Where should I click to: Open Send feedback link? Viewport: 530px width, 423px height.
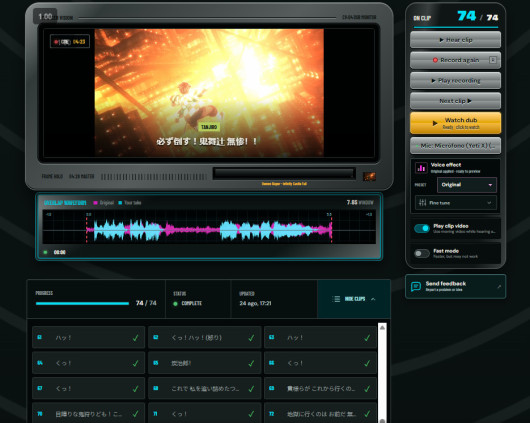(x=455, y=286)
